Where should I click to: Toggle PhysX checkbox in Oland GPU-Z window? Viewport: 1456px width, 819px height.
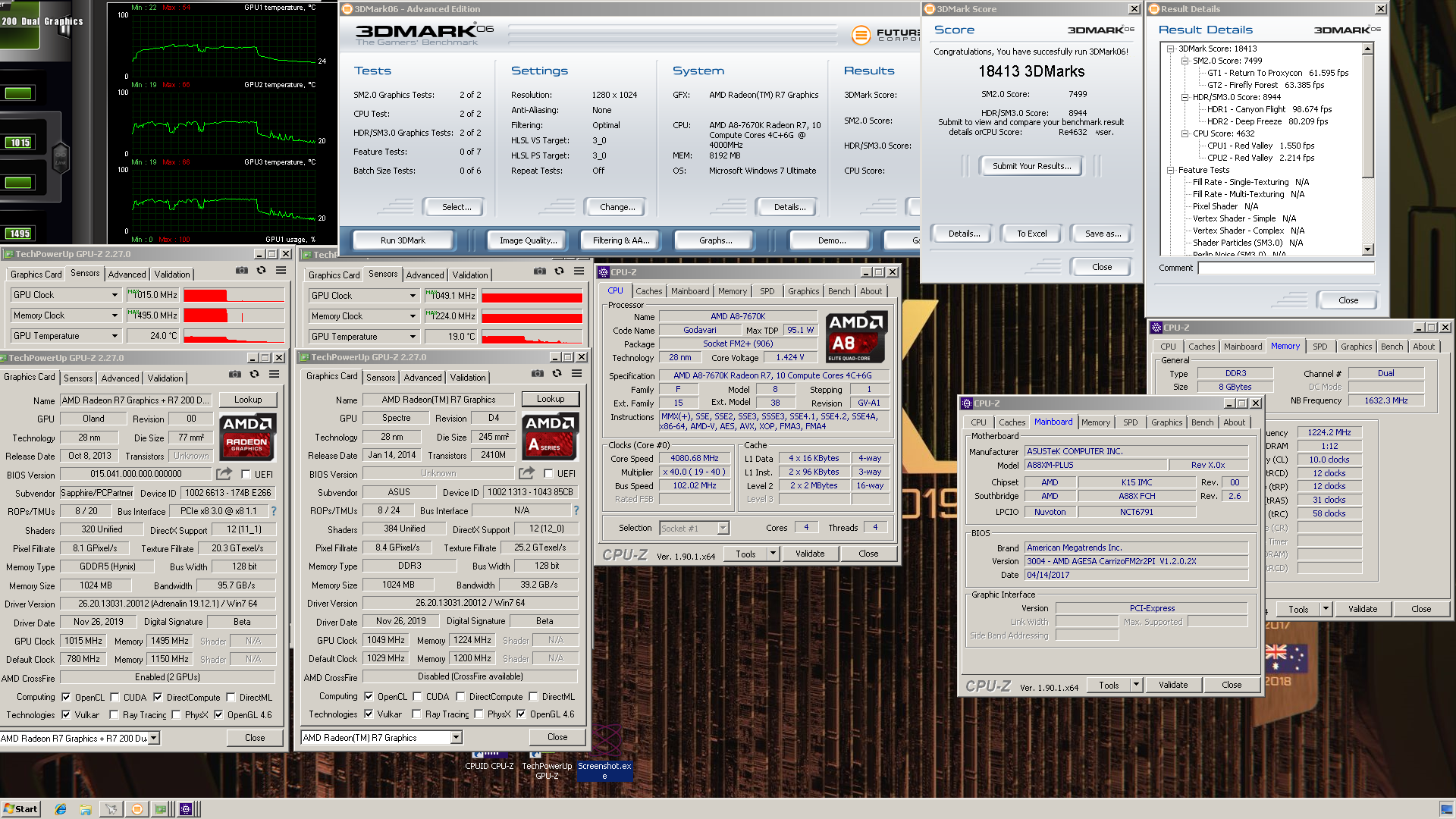point(176,715)
